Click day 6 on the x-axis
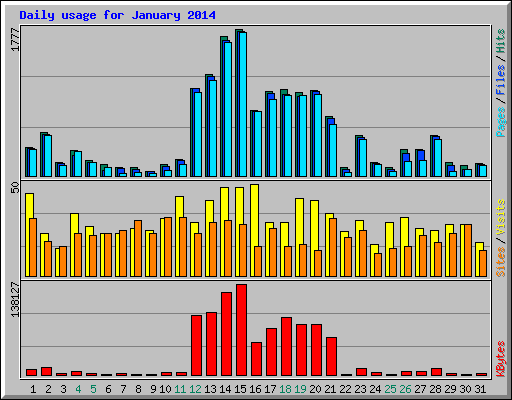The width and height of the screenshot is (512, 400). pos(108,389)
